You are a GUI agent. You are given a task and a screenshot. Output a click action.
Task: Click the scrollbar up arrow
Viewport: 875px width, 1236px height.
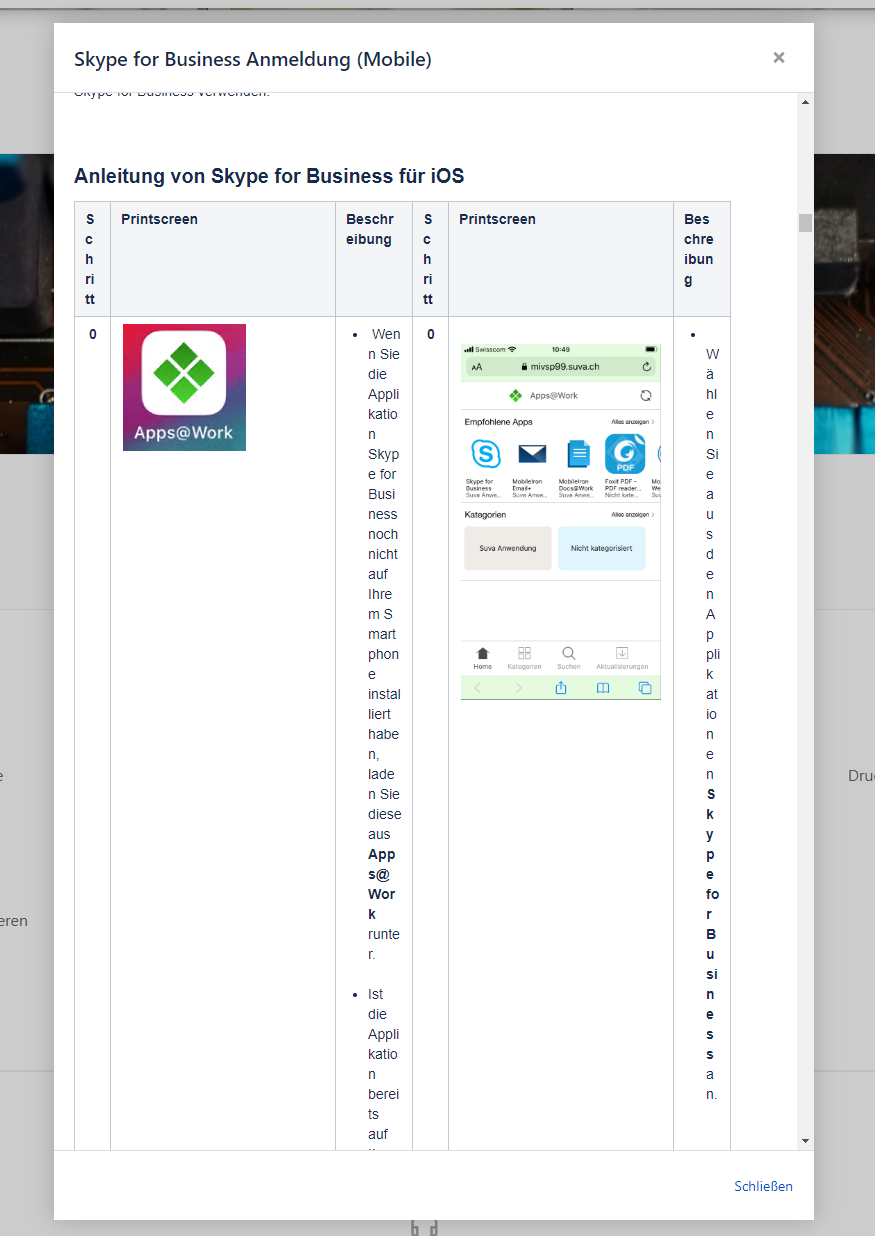(x=805, y=102)
